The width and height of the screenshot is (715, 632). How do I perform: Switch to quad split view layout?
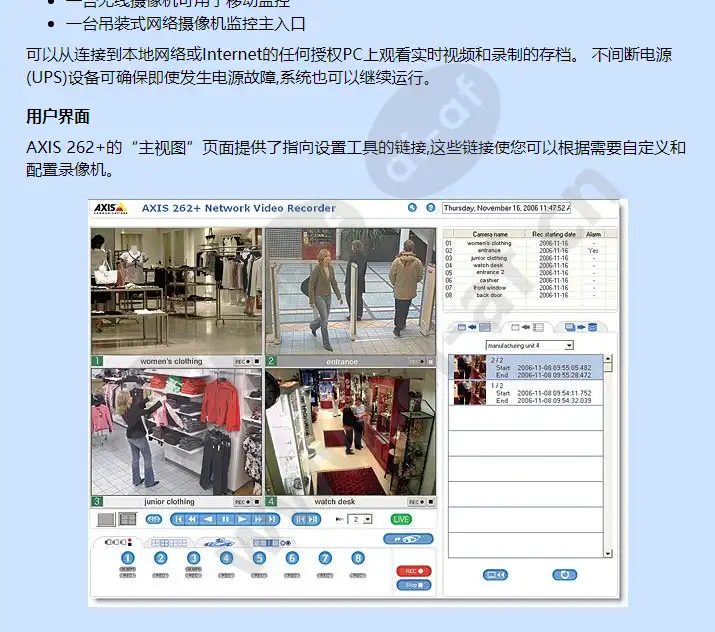tap(127, 519)
